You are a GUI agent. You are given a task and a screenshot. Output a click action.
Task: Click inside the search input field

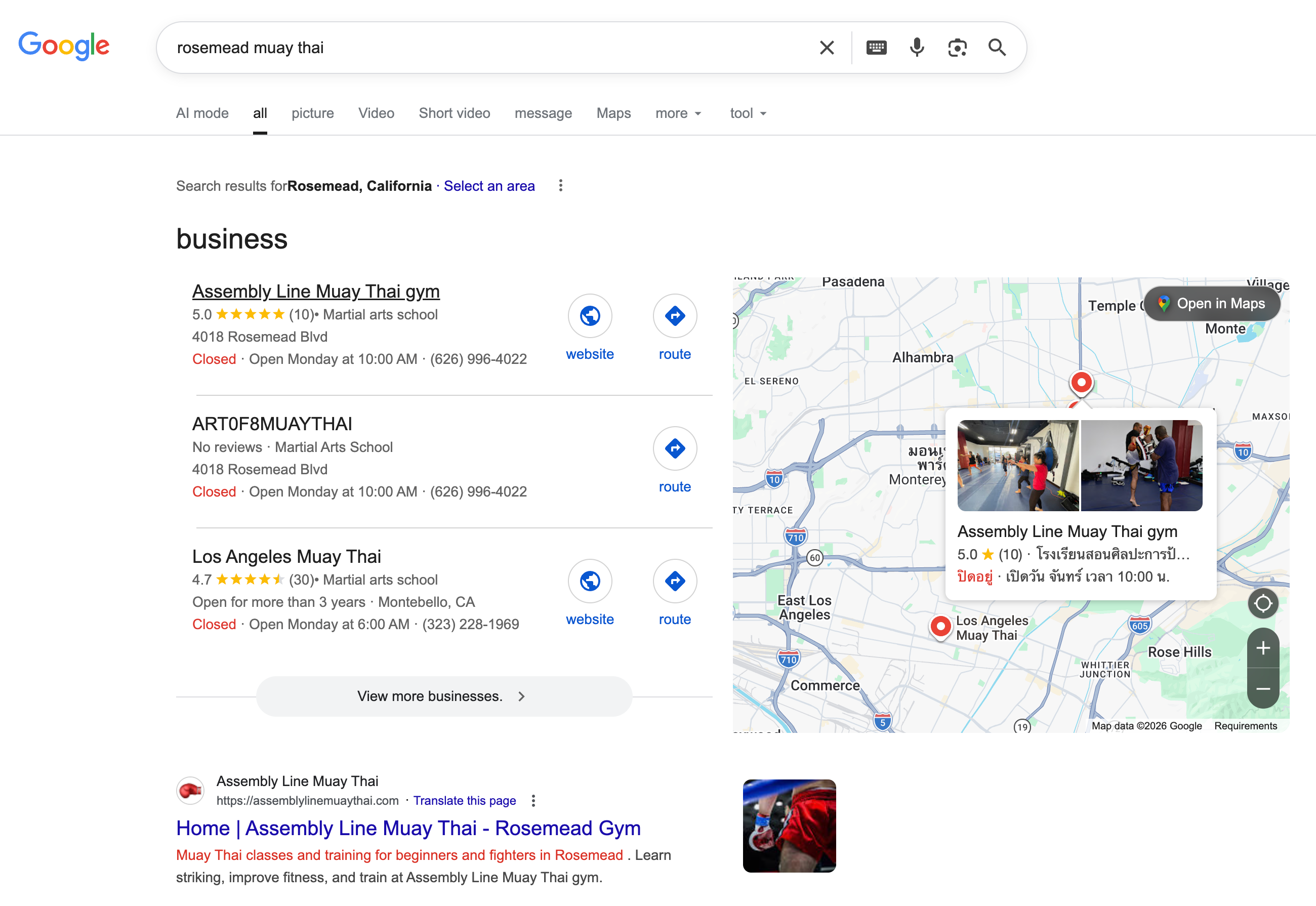click(x=488, y=48)
